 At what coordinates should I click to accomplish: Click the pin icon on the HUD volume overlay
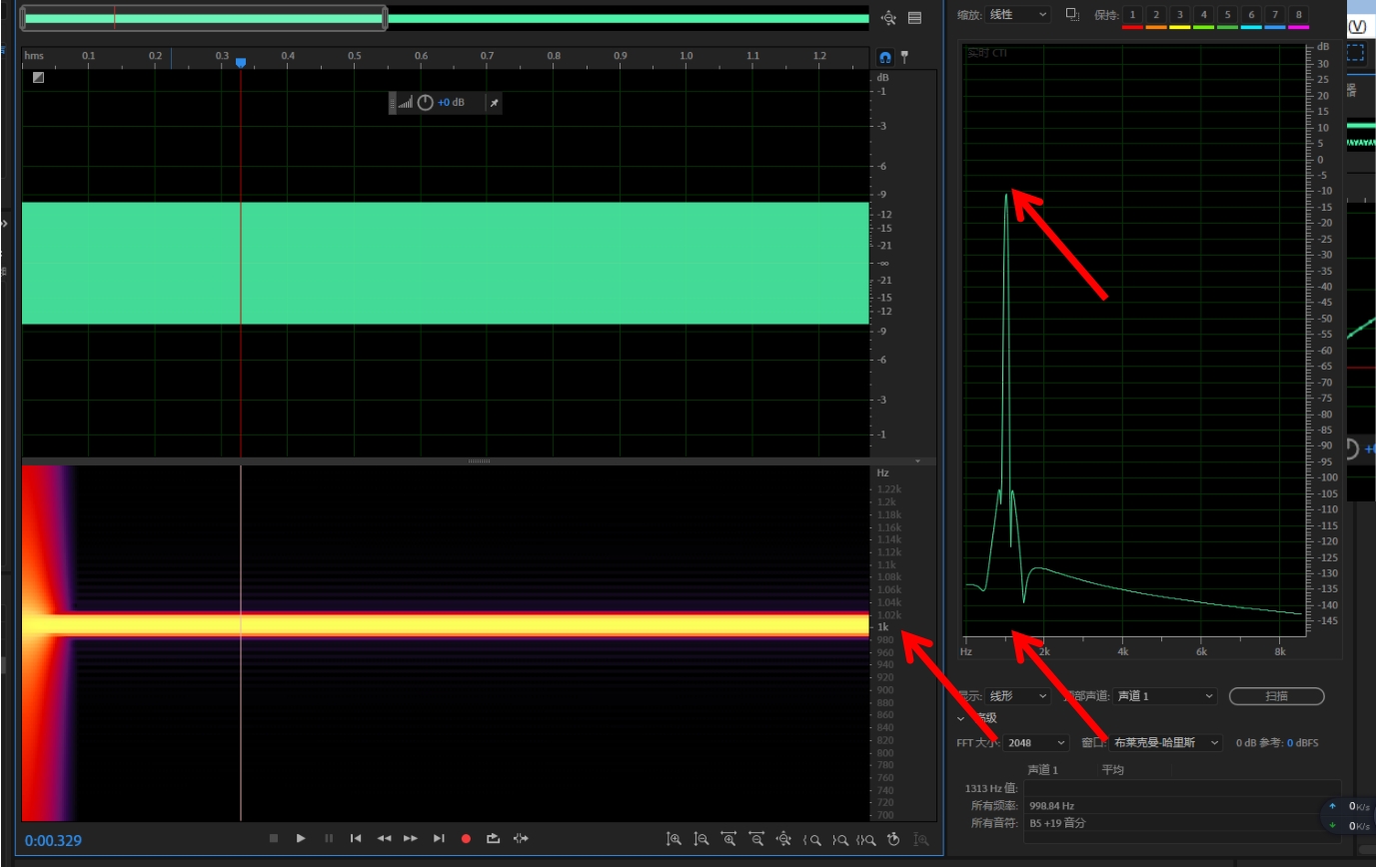pyautogui.click(x=494, y=103)
